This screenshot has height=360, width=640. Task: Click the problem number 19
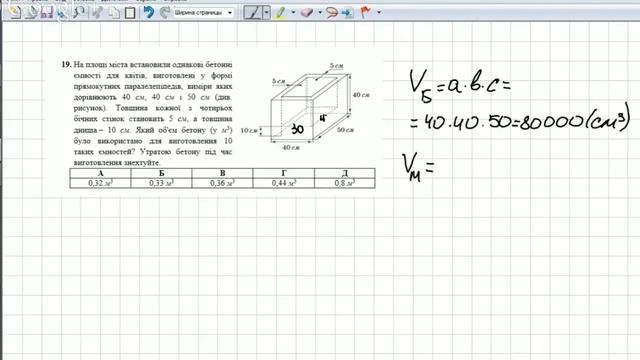[x=66, y=64]
